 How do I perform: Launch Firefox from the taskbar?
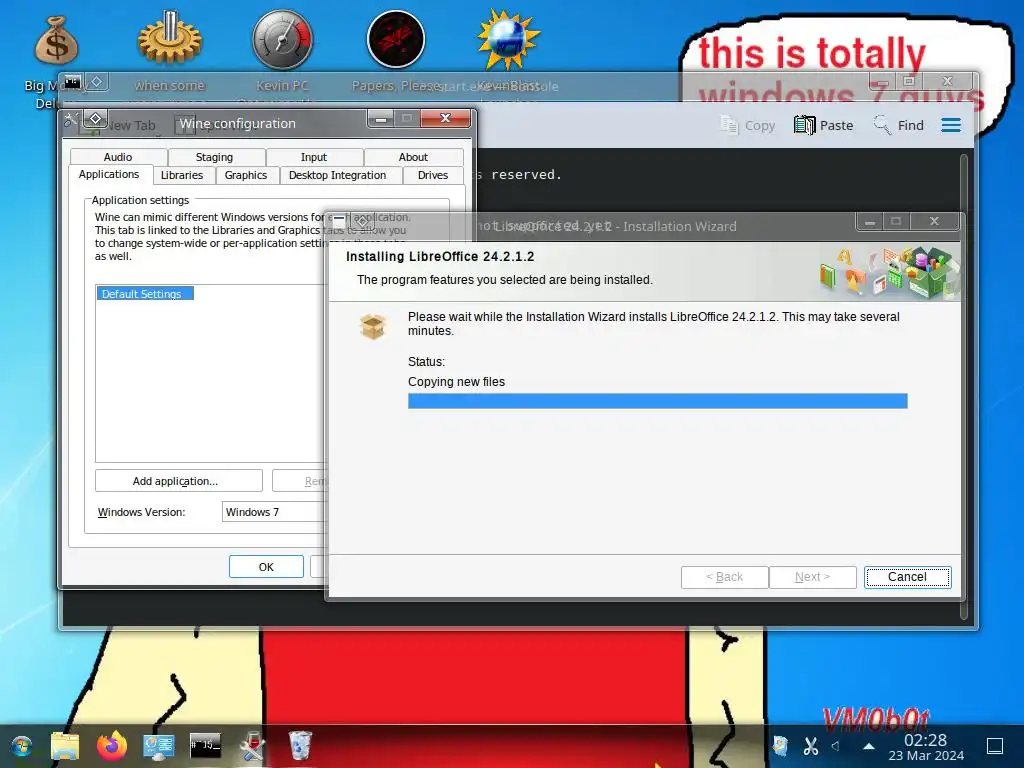click(112, 746)
